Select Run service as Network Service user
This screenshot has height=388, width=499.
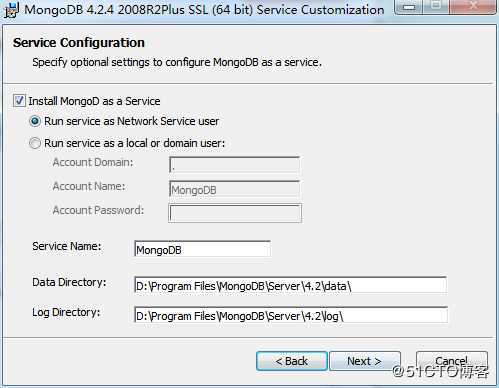pos(35,121)
